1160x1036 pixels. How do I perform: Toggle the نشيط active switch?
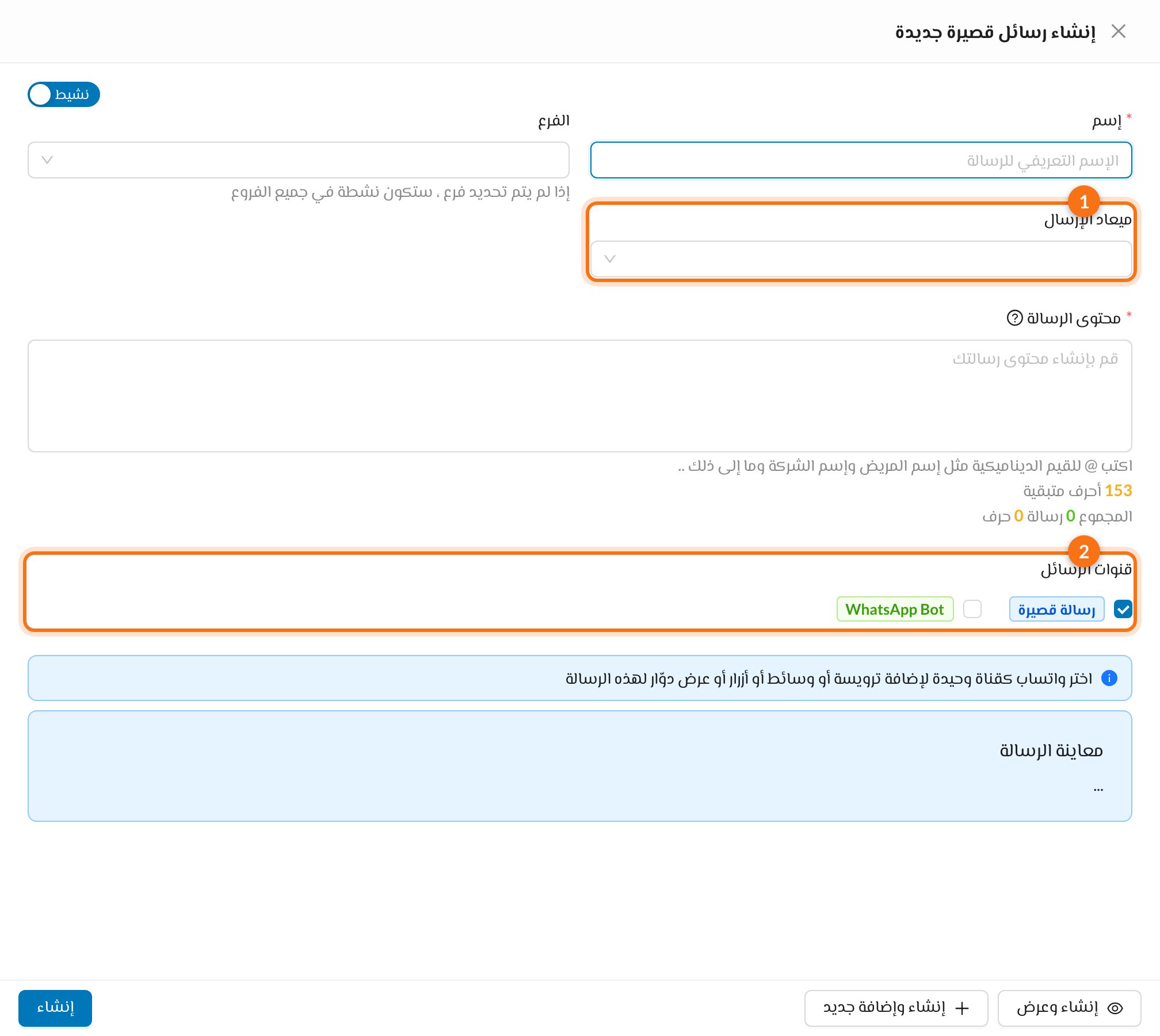(64, 94)
